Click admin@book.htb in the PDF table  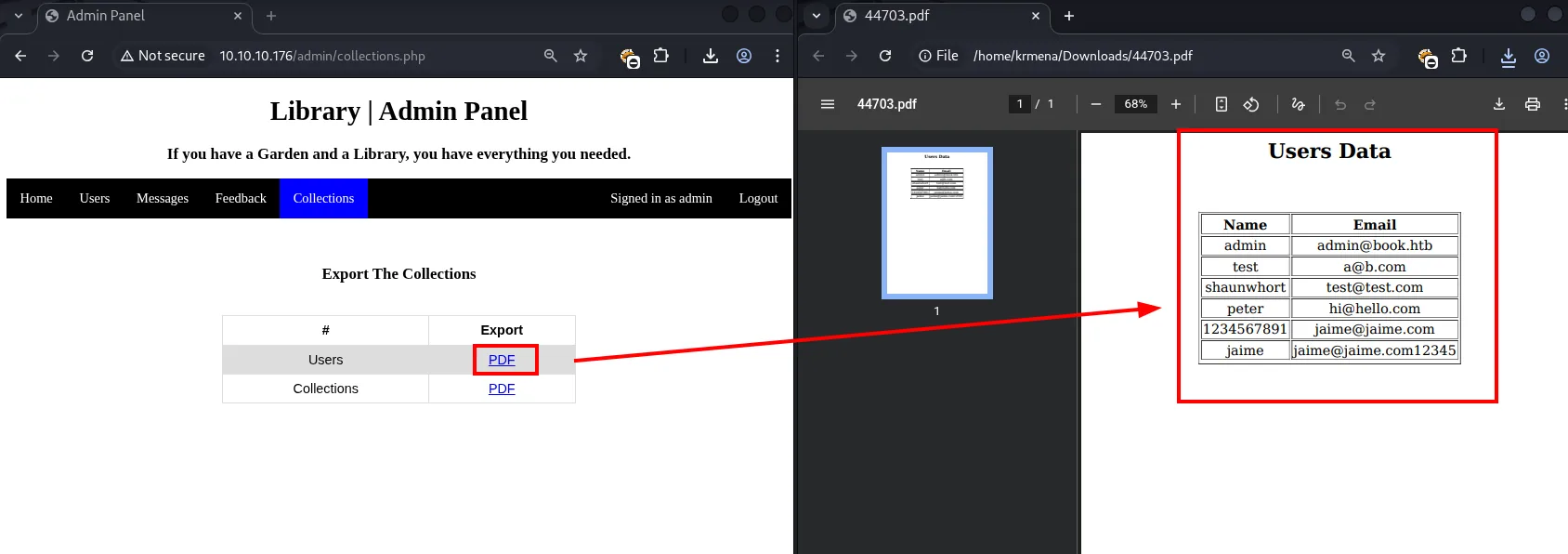[1375, 245]
